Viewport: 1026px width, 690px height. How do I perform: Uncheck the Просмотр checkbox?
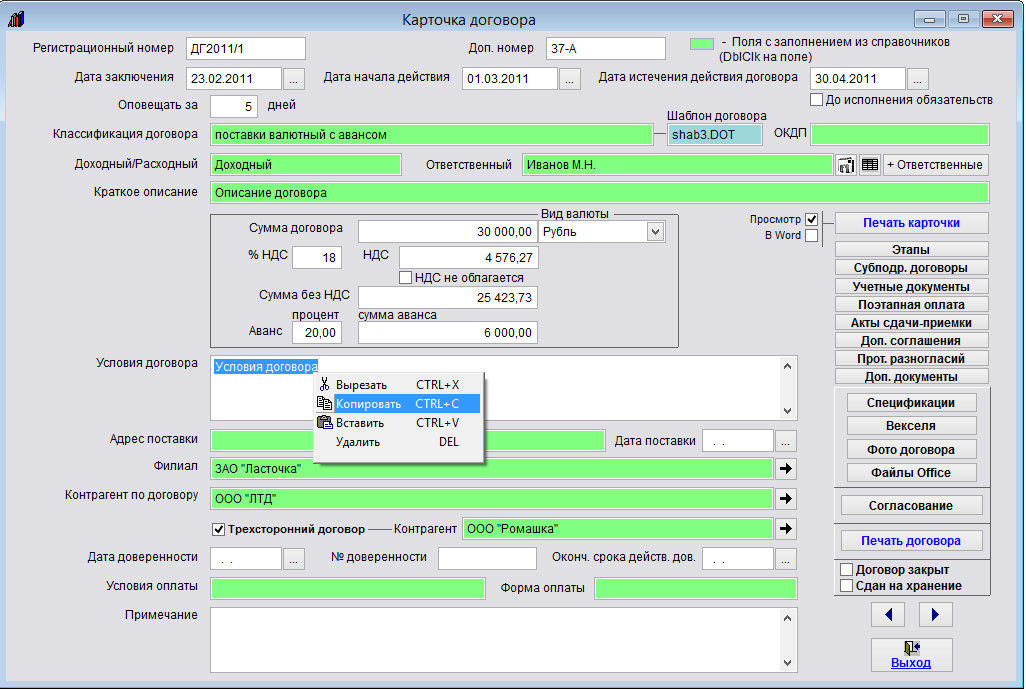click(812, 220)
